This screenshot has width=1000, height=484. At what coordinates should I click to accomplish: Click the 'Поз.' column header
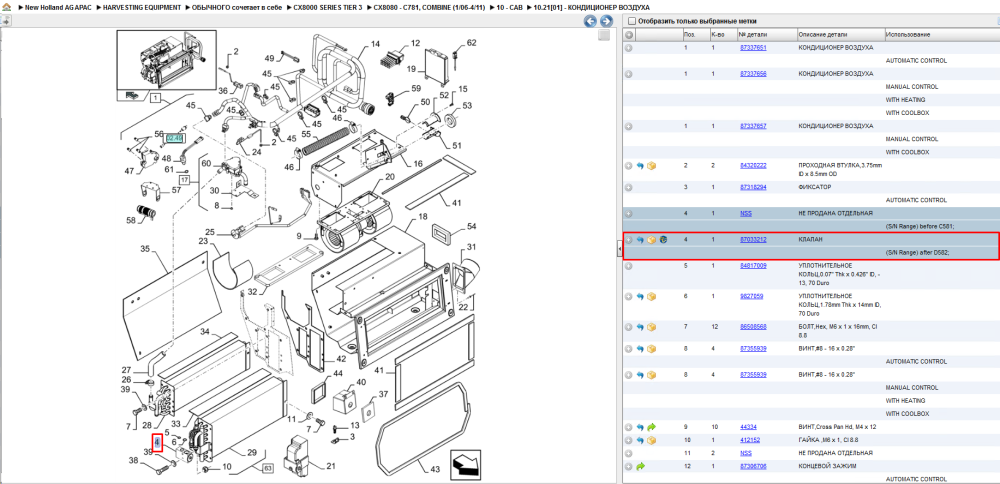click(x=695, y=34)
